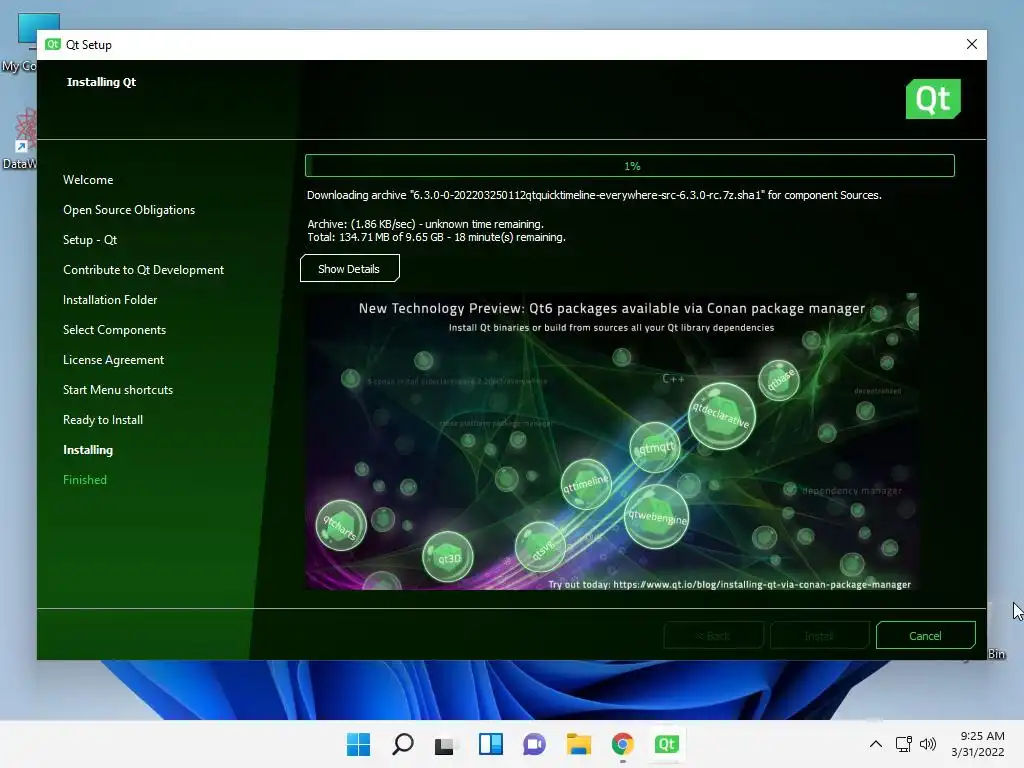Click the Archive speed status line
This screenshot has width=1024, height=768.
[x=425, y=224]
